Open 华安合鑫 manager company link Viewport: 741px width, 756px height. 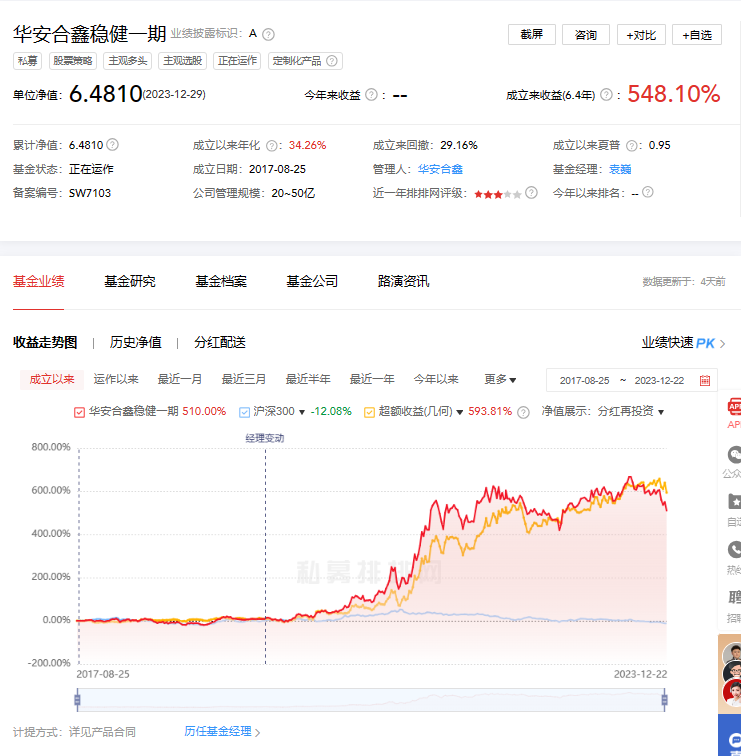pos(440,169)
